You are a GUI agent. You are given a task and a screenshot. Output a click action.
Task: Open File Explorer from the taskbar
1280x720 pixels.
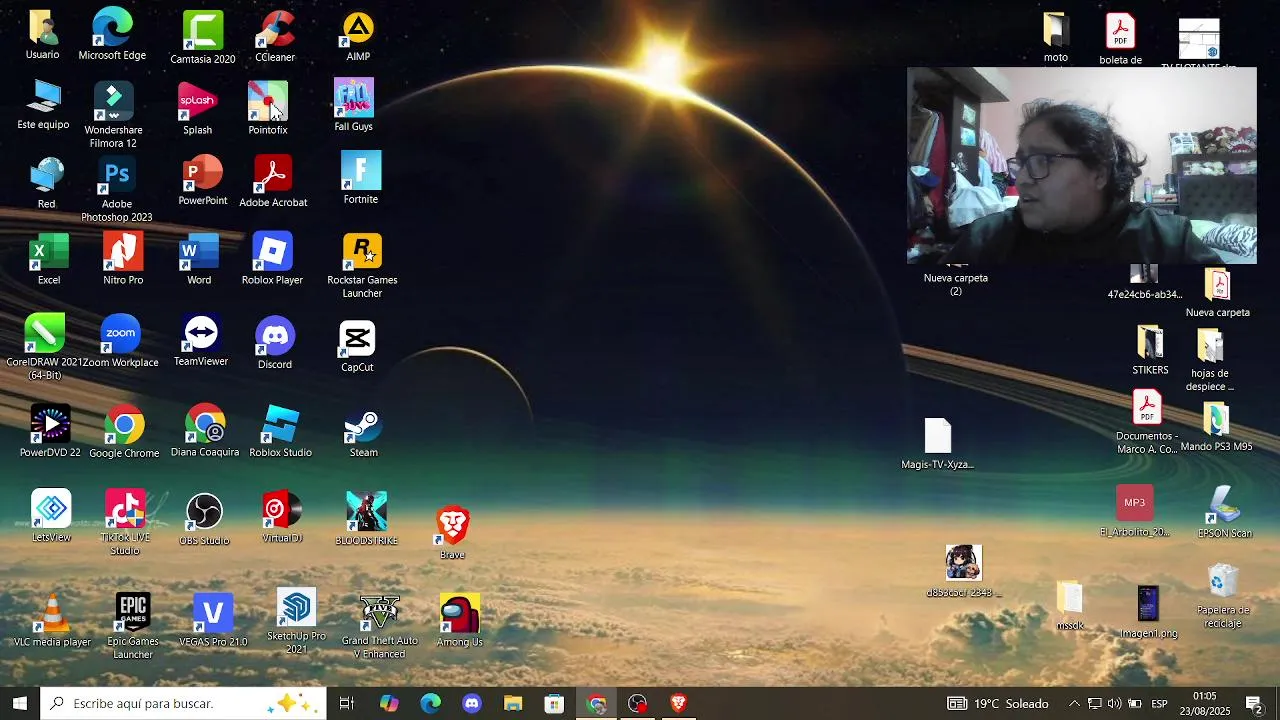513,703
